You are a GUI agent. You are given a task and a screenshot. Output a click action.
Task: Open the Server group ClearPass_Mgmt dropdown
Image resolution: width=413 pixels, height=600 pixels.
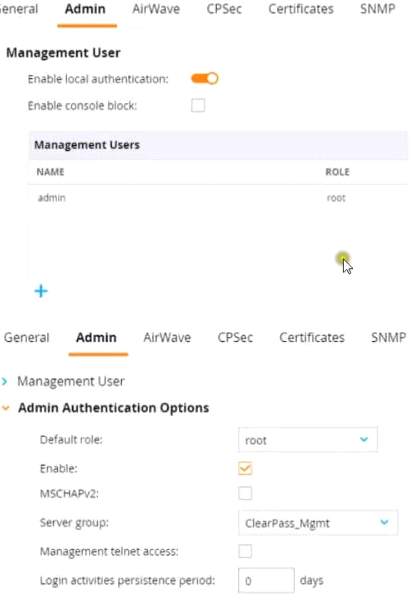click(x=318, y=523)
